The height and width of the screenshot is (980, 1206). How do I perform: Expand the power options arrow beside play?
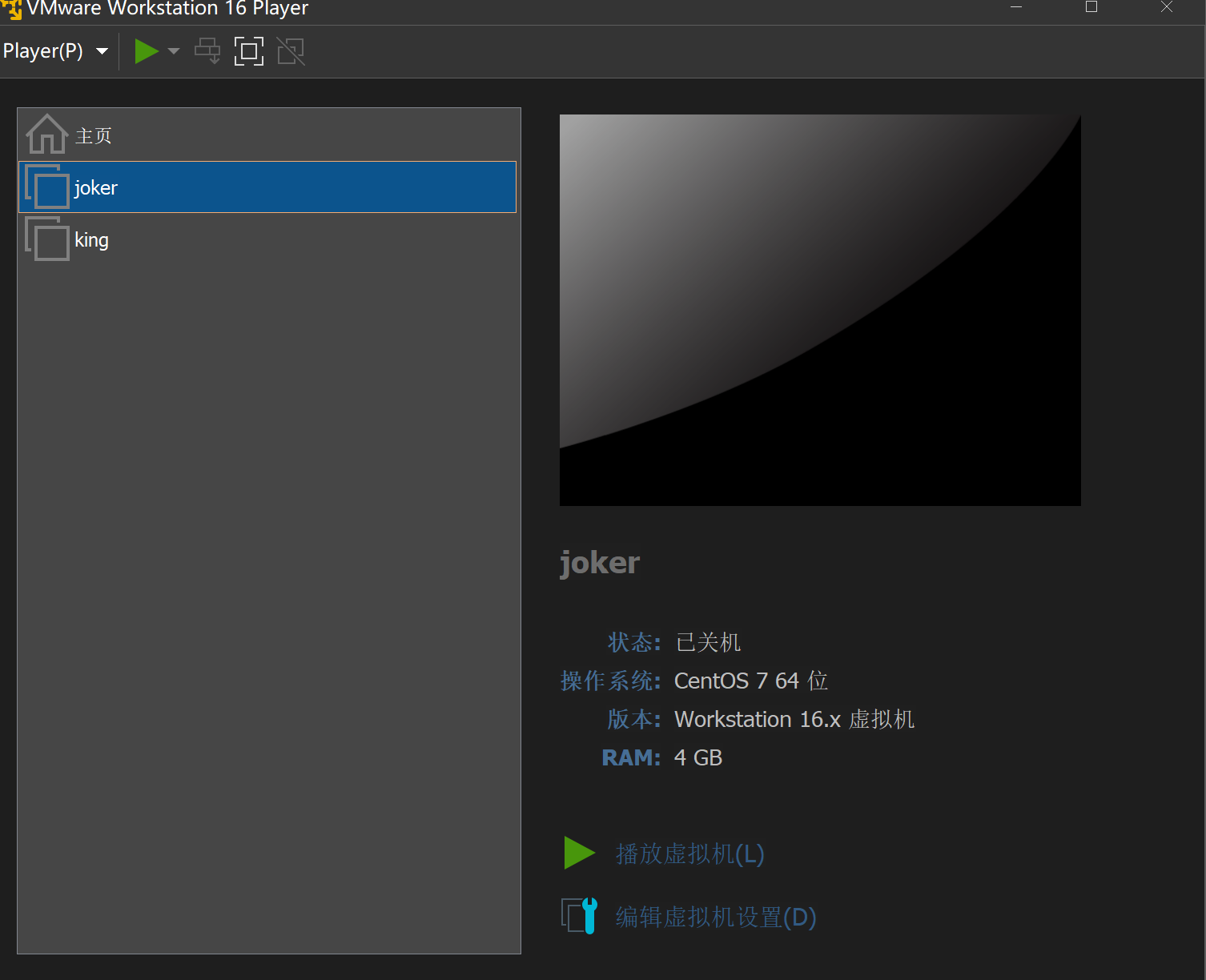coord(174,51)
